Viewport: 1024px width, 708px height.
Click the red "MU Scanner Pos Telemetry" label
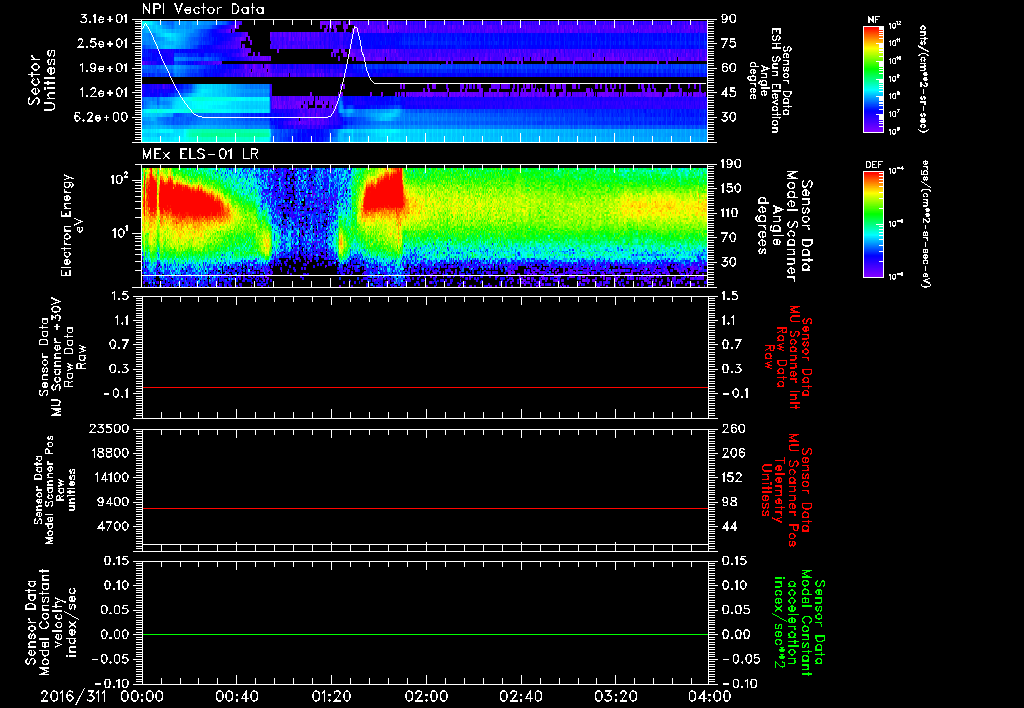[786, 490]
